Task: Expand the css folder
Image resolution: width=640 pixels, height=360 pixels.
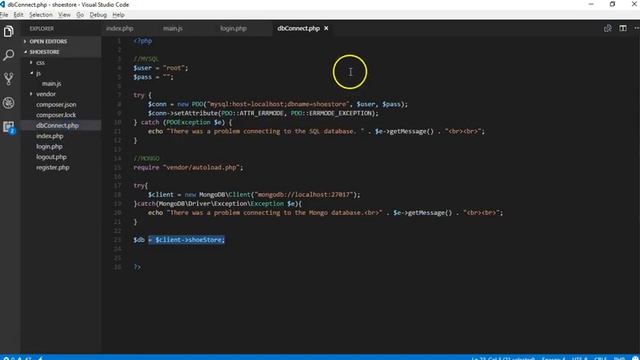Action: coord(40,62)
